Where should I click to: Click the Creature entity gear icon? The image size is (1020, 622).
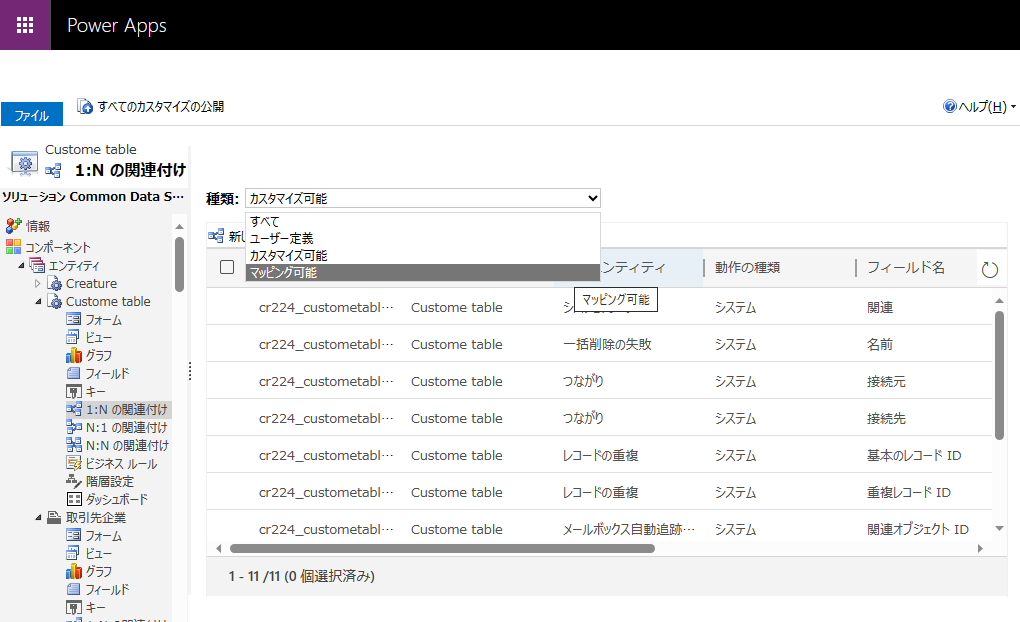(55, 284)
